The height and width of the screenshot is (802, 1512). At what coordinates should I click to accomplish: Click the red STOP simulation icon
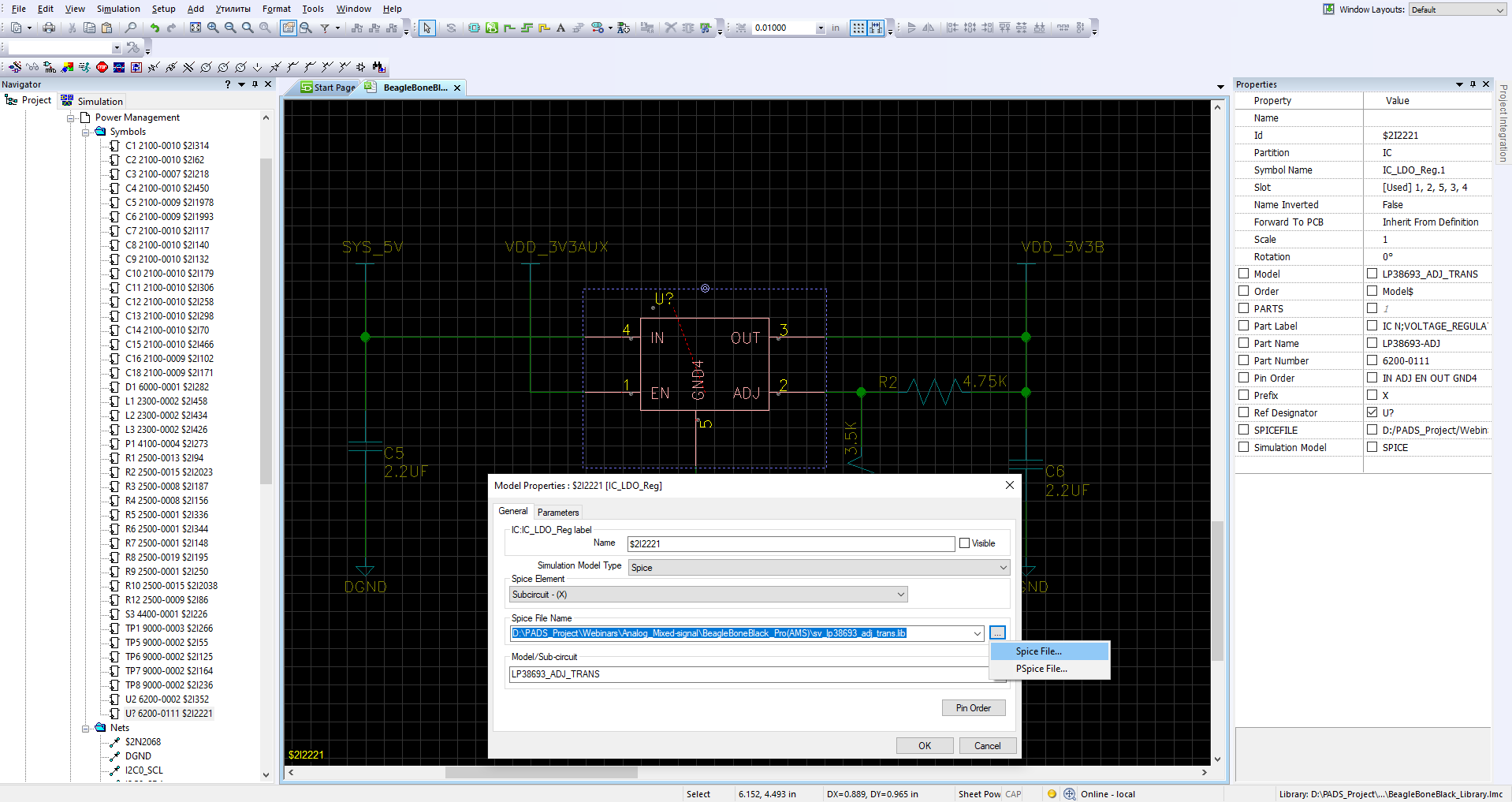click(x=102, y=67)
